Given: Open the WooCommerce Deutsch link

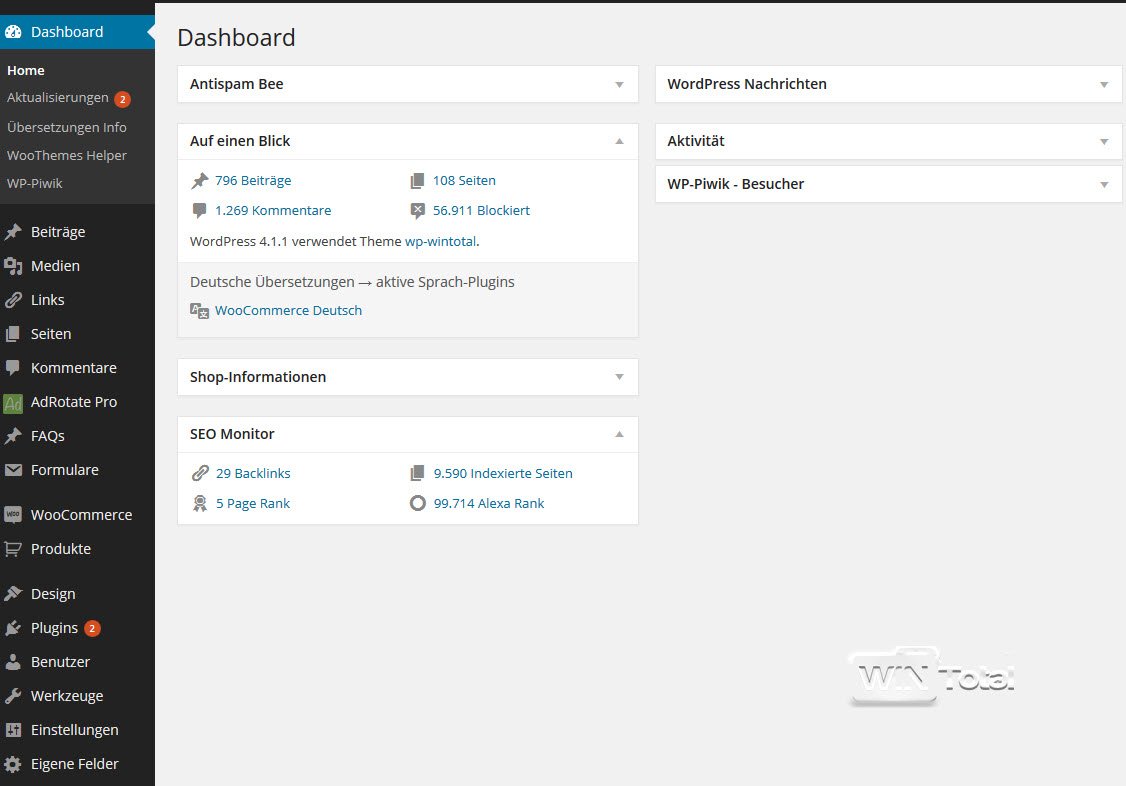Looking at the screenshot, I should tap(288, 310).
